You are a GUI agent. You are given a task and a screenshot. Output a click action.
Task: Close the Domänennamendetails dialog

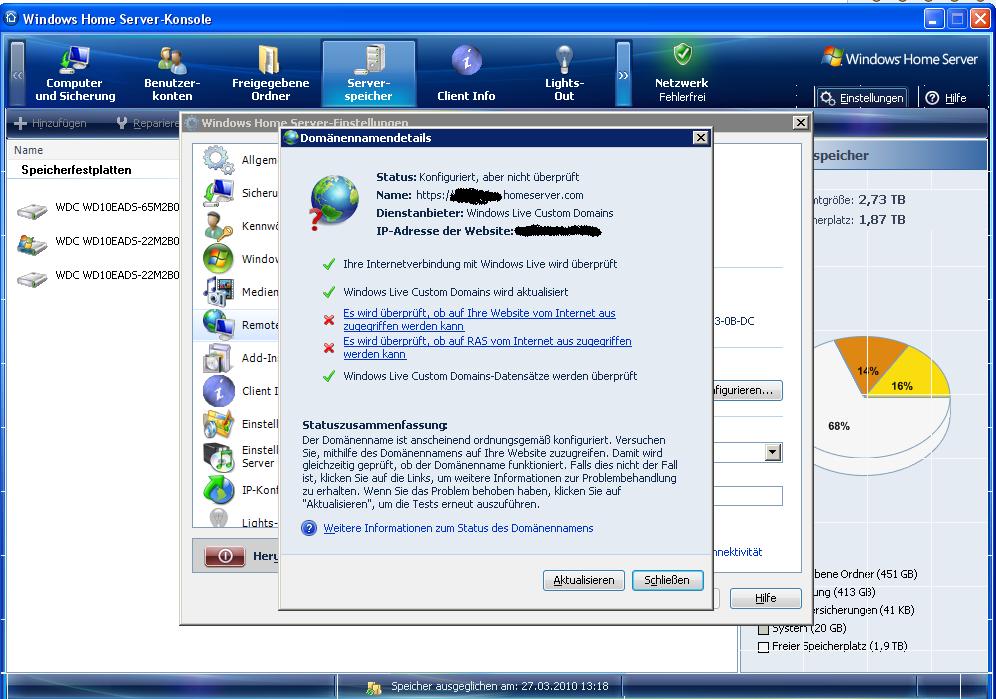(700, 137)
